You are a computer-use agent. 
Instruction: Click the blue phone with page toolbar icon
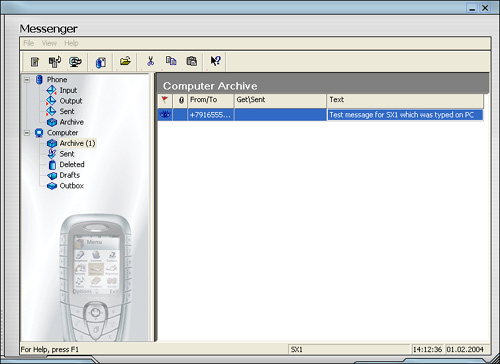click(x=101, y=62)
